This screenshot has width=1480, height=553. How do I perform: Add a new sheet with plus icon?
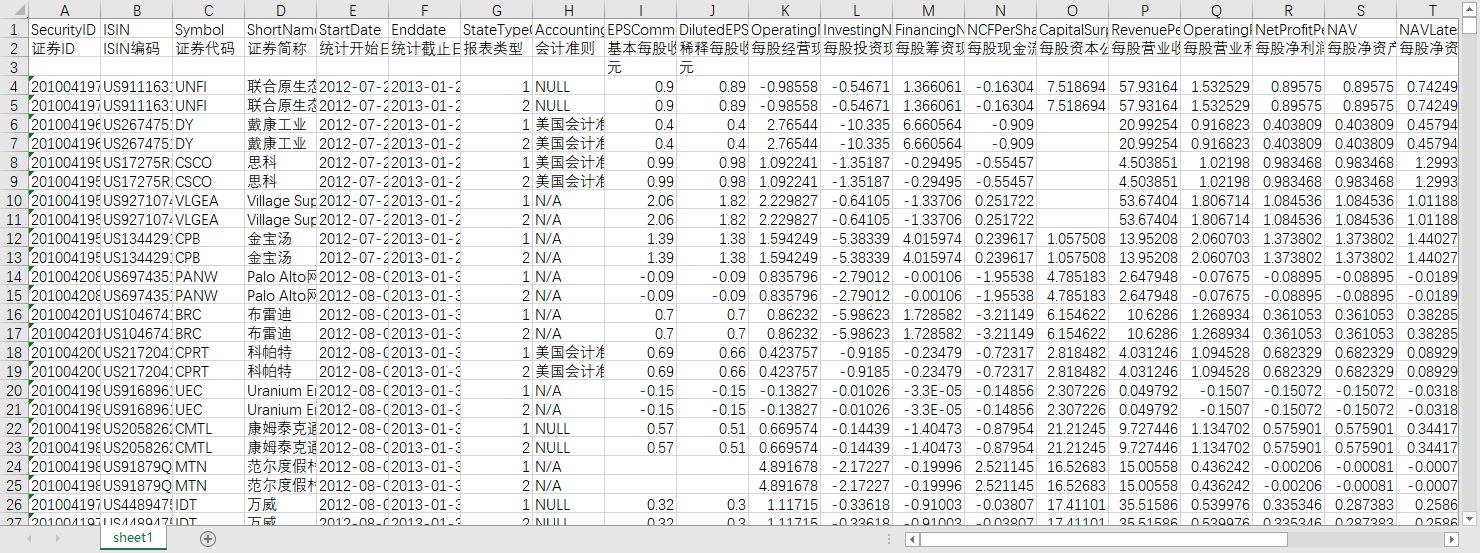(208, 539)
